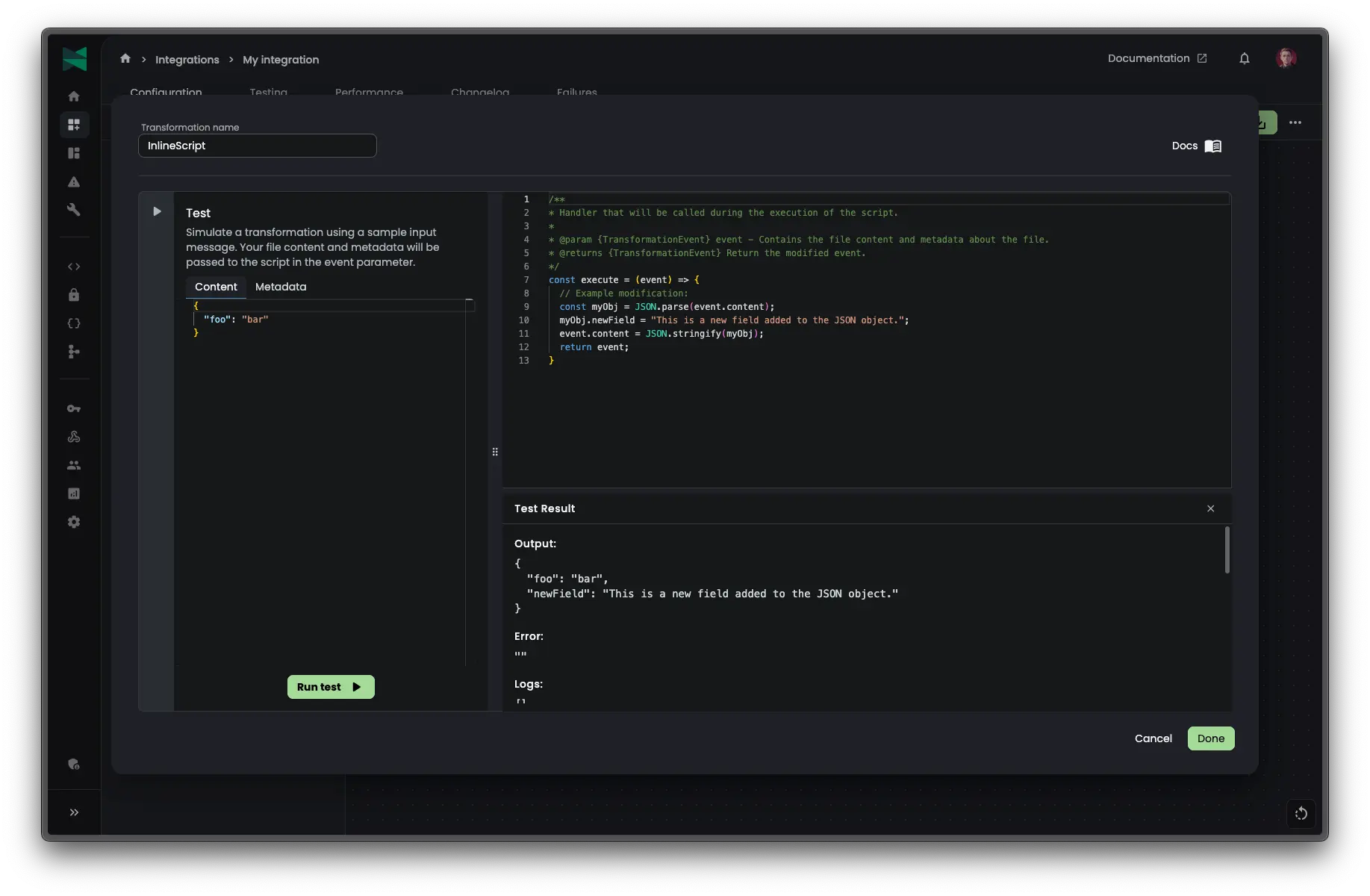This screenshot has width=1370, height=896.
Task: Open the three-dots more options menu
Action: [x=1295, y=122]
